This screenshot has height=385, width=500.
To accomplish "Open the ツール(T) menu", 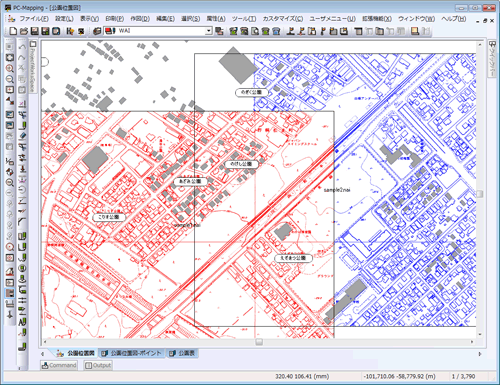I will coord(244,18).
